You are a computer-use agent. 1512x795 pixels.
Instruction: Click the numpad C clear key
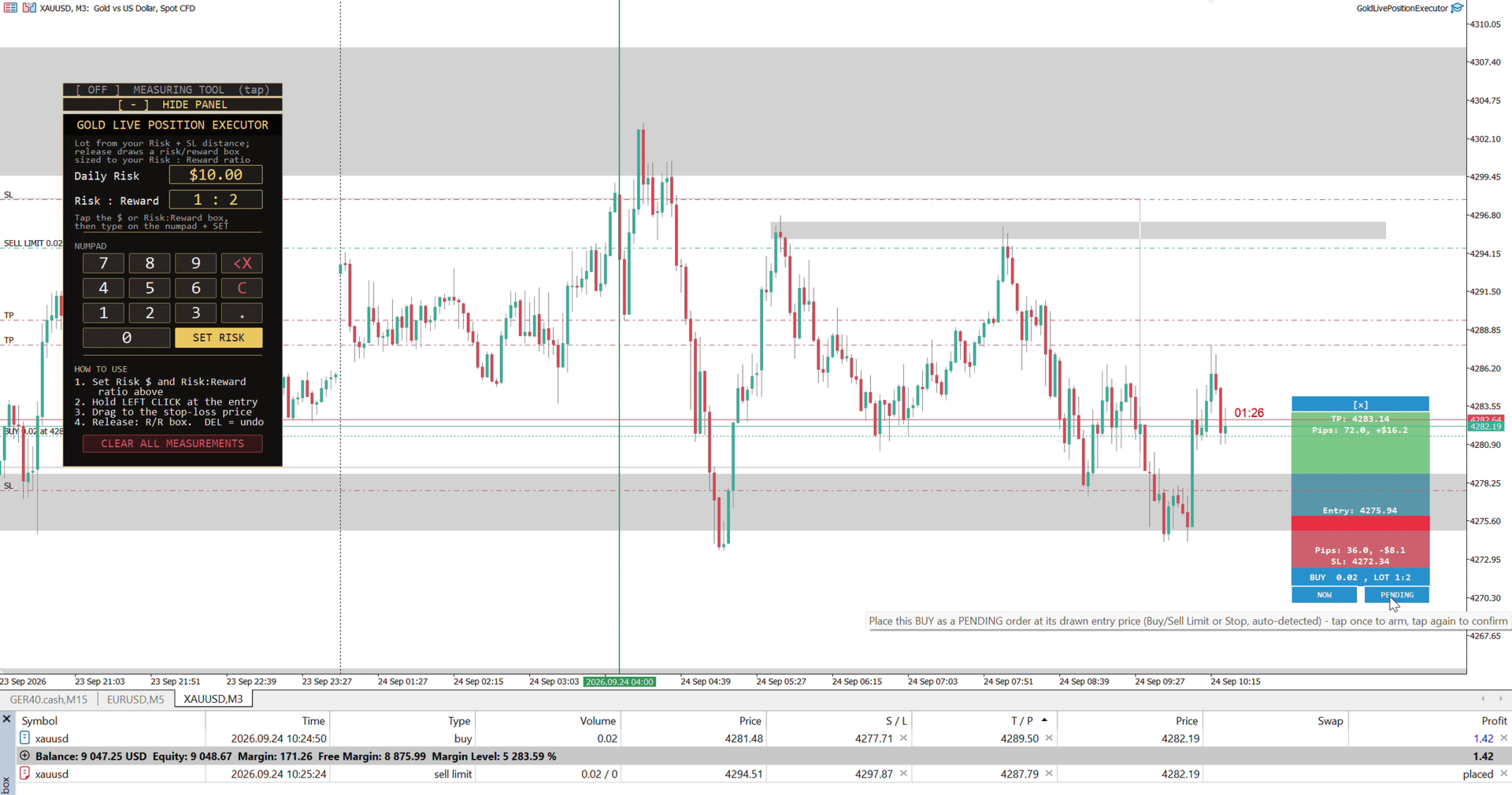(x=242, y=288)
